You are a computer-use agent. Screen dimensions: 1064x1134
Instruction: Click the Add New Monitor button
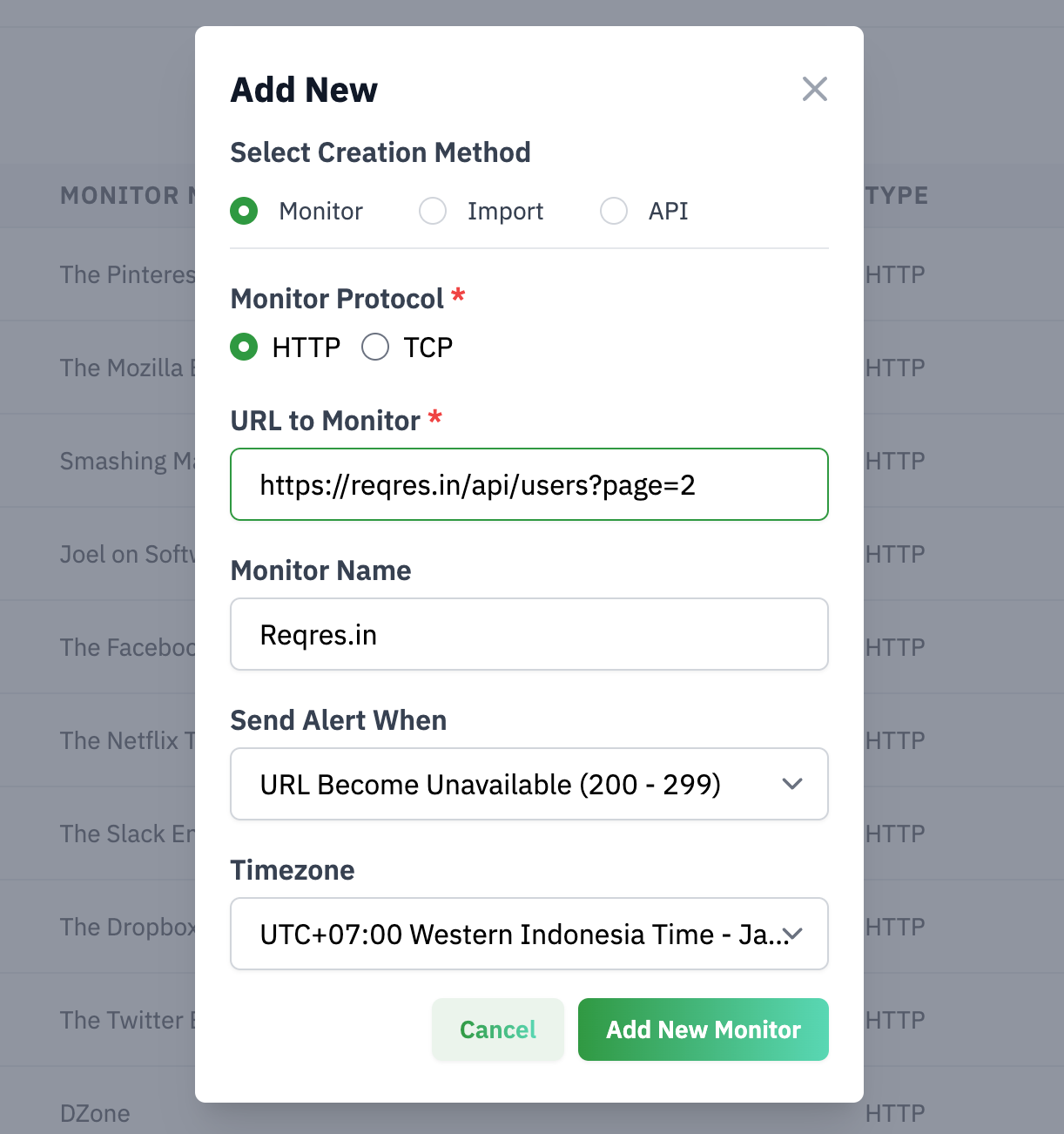(703, 1029)
